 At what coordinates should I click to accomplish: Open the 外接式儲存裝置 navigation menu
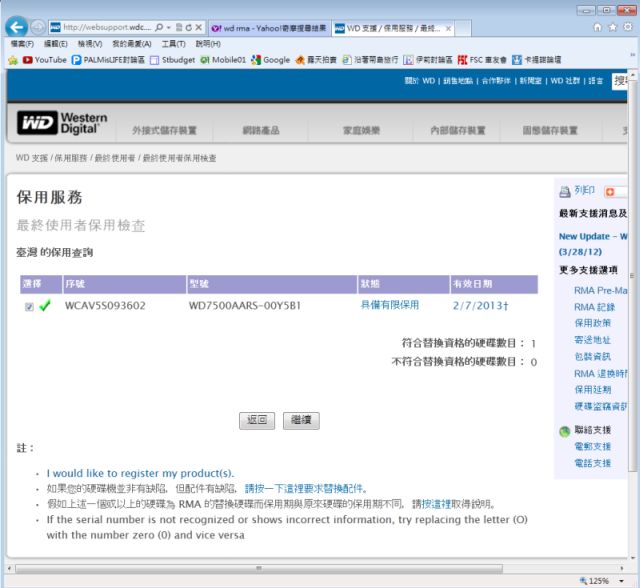(164, 131)
